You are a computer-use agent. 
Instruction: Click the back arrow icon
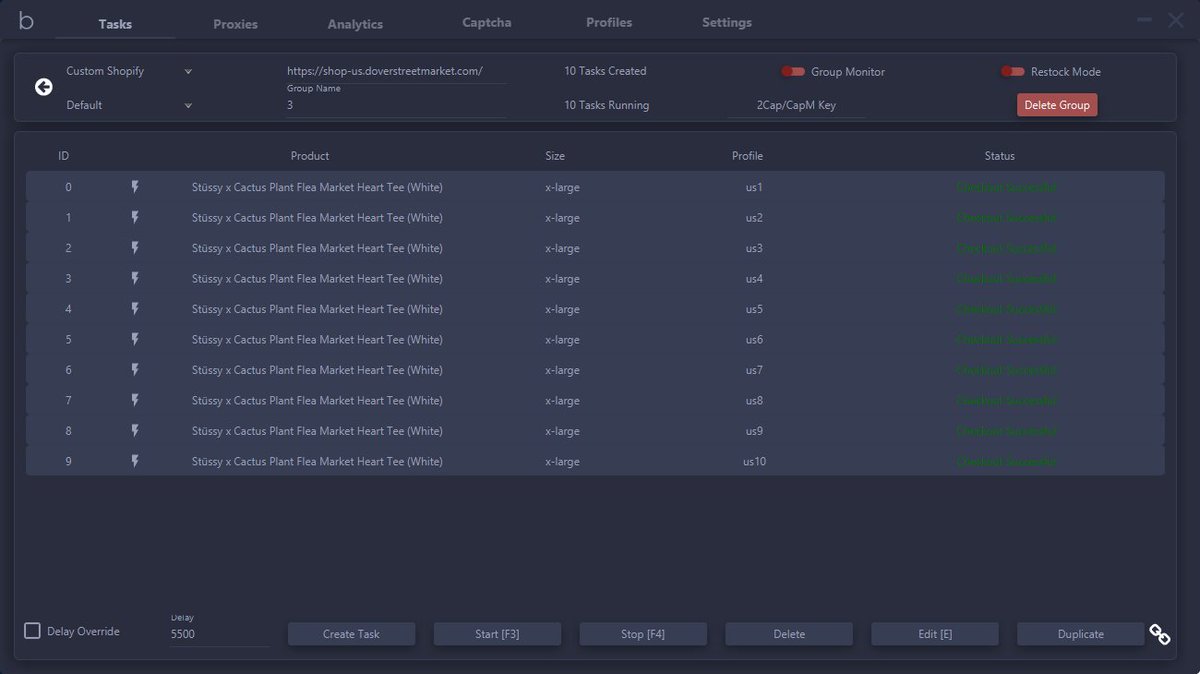click(x=43, y=87)
